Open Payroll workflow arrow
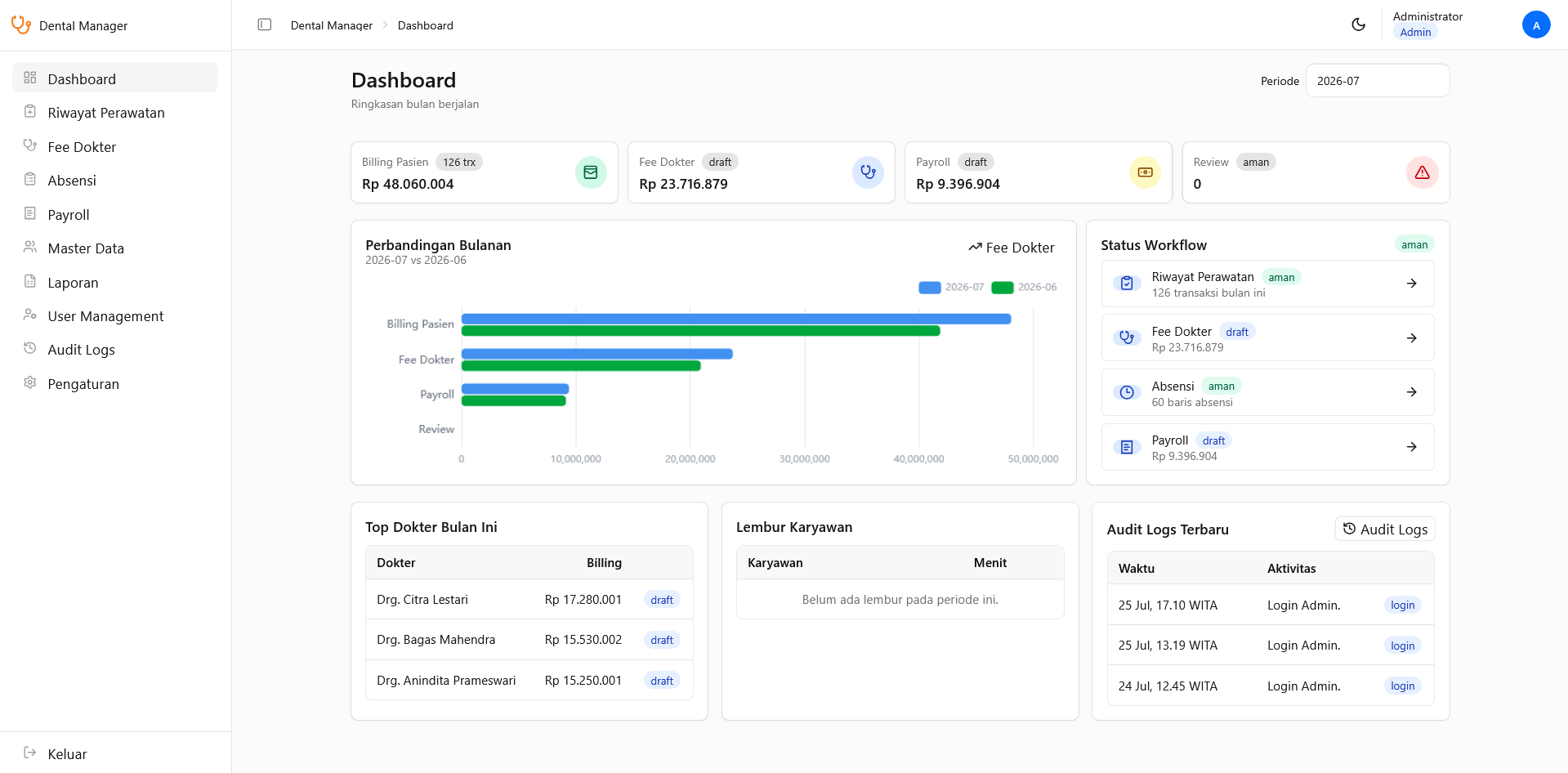Image resolution: width=1568 pixels, height=773 pixels. (1411, 447)
